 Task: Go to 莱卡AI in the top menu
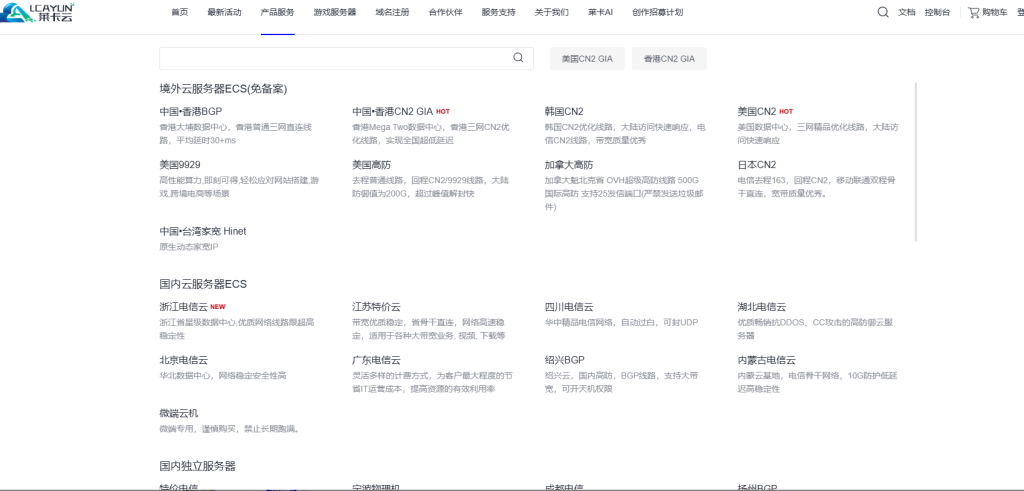point(600,13)
